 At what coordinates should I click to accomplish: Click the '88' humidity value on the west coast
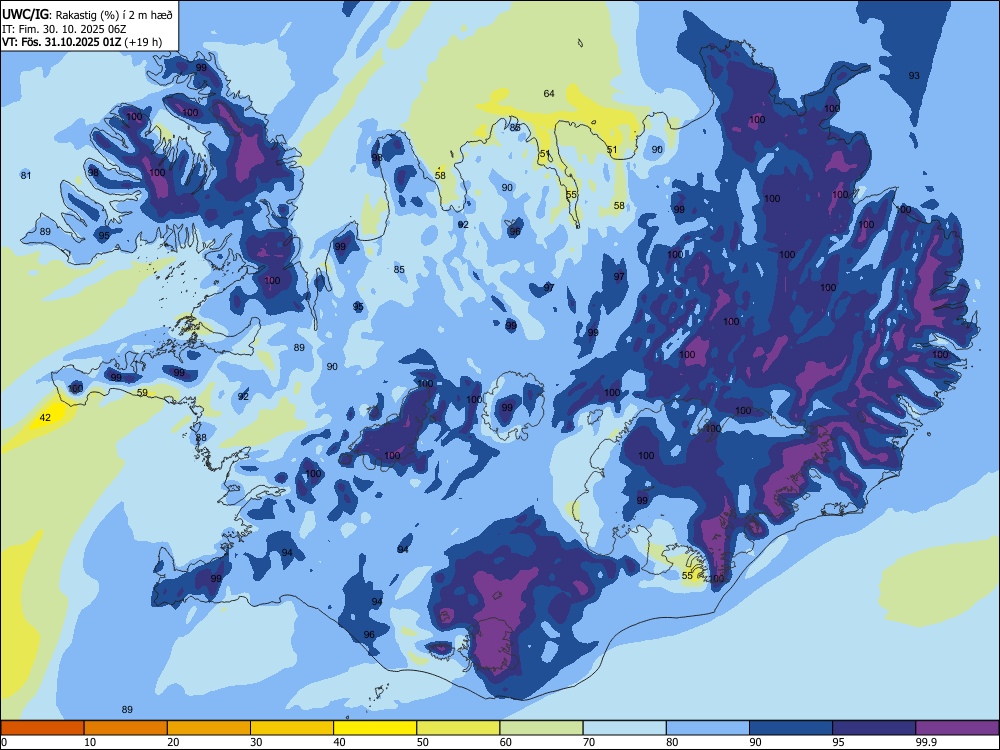pos(201,438)
